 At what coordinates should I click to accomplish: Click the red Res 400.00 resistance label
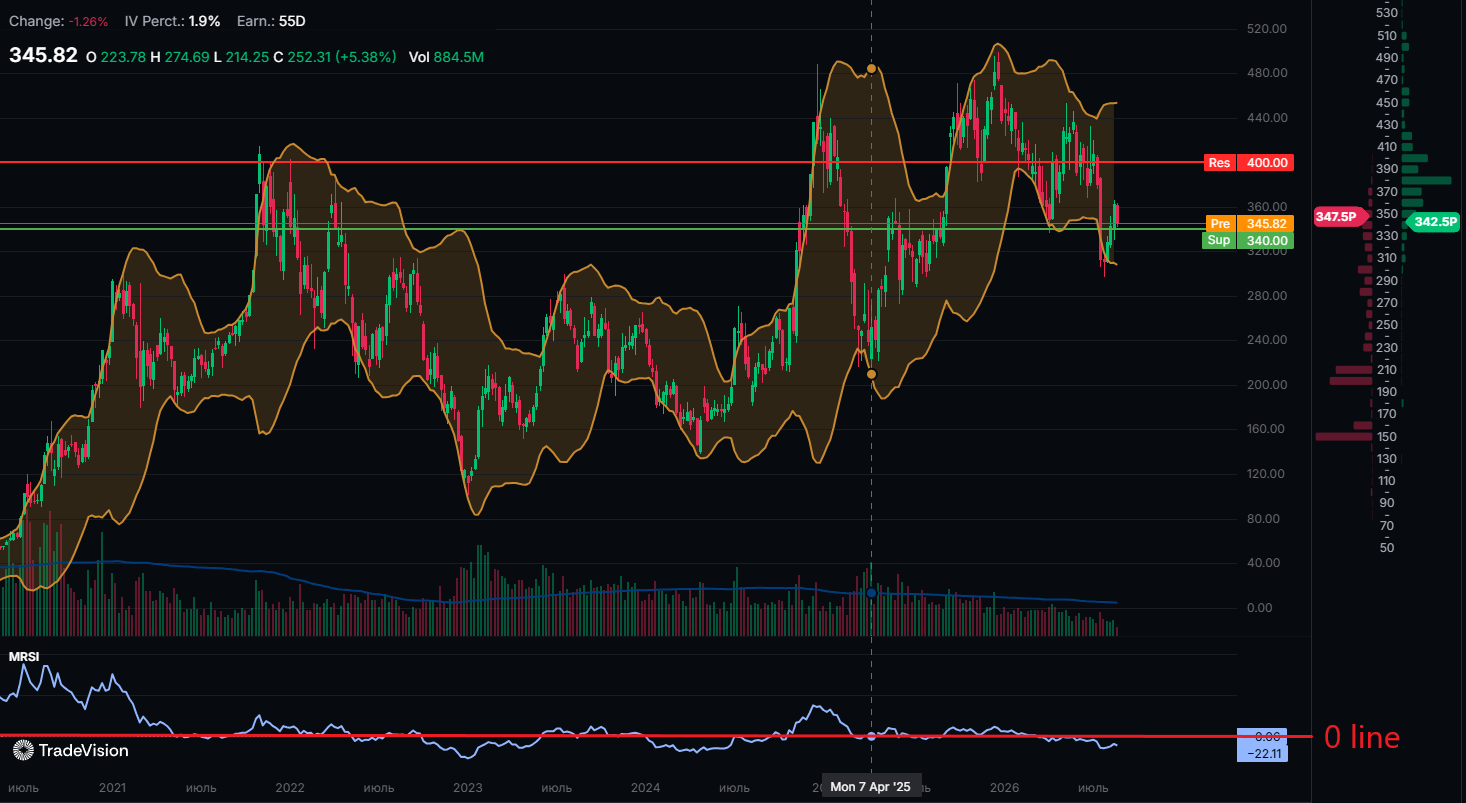pos(1248,163)
